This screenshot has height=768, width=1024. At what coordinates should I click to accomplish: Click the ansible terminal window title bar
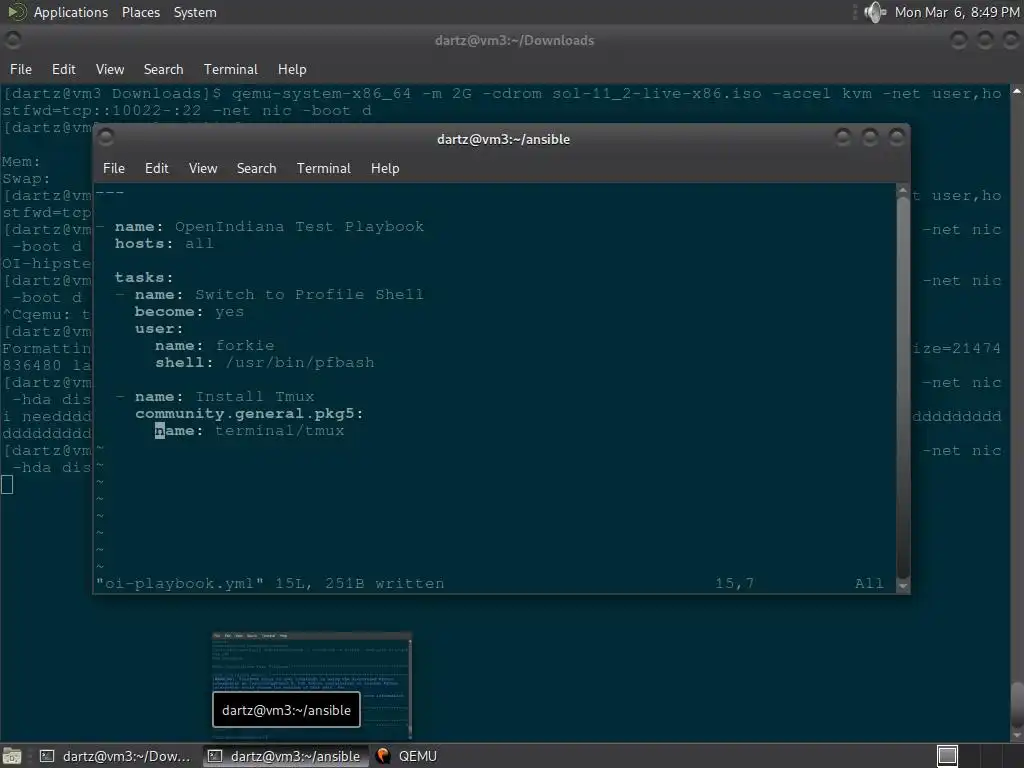tap(503, 139)
